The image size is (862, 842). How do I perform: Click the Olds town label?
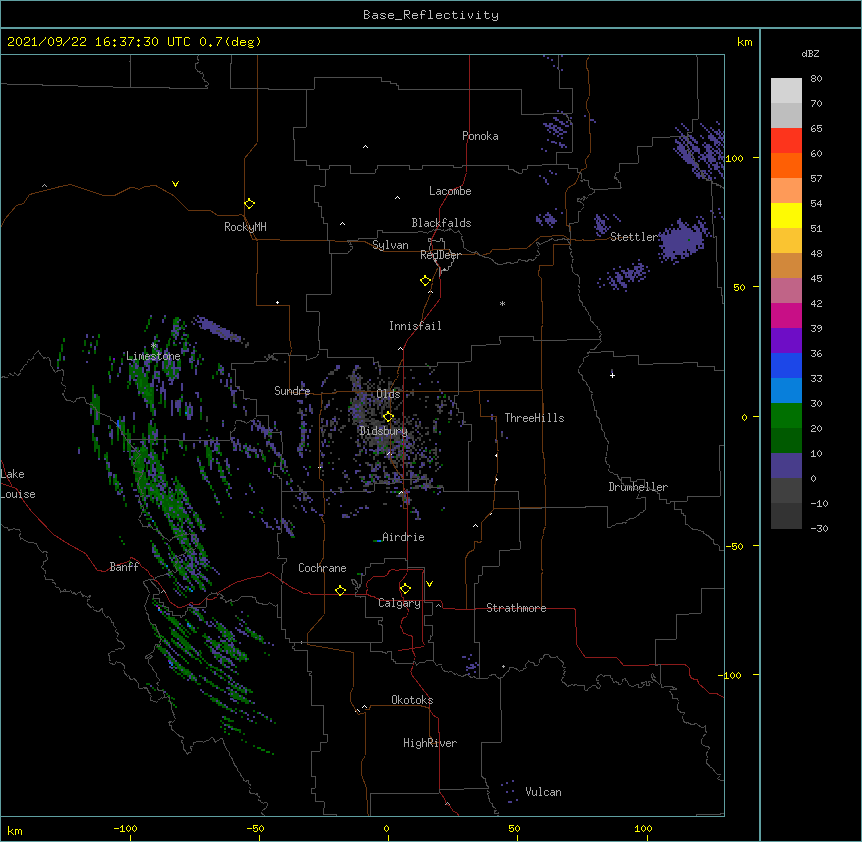point(388,394)
